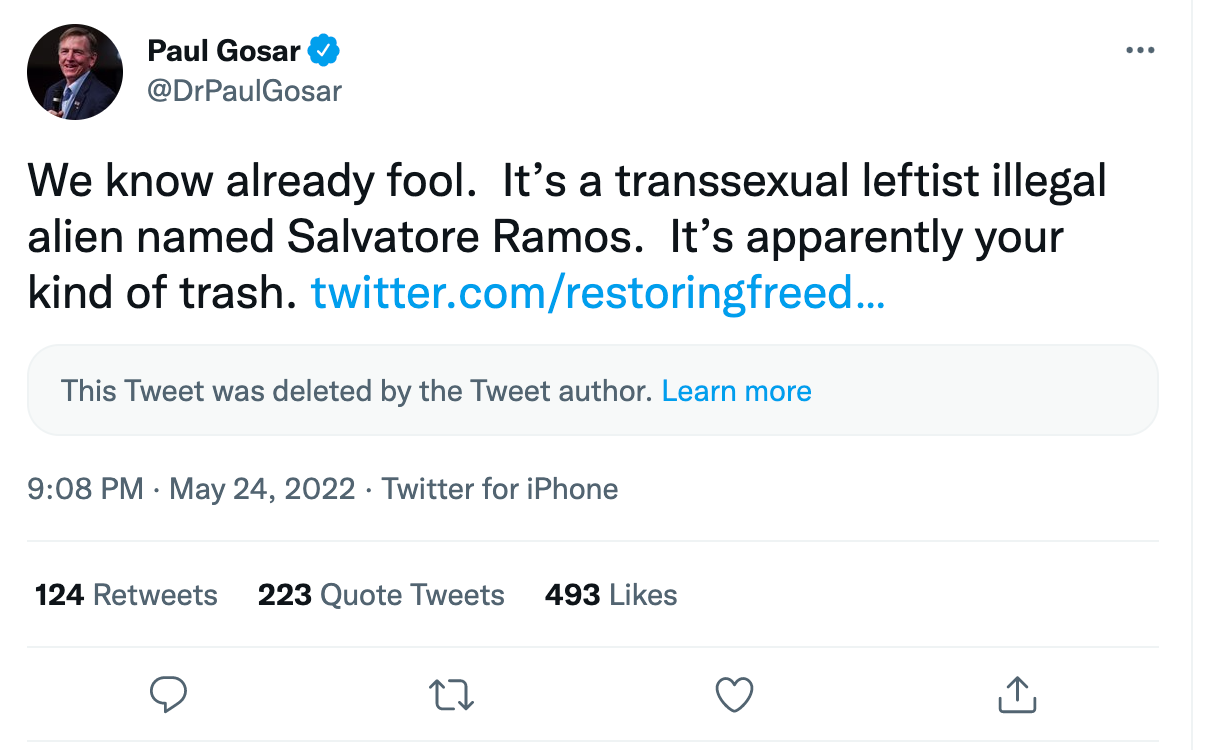Open Paul Gosar profile picture

tap(74, 72)
